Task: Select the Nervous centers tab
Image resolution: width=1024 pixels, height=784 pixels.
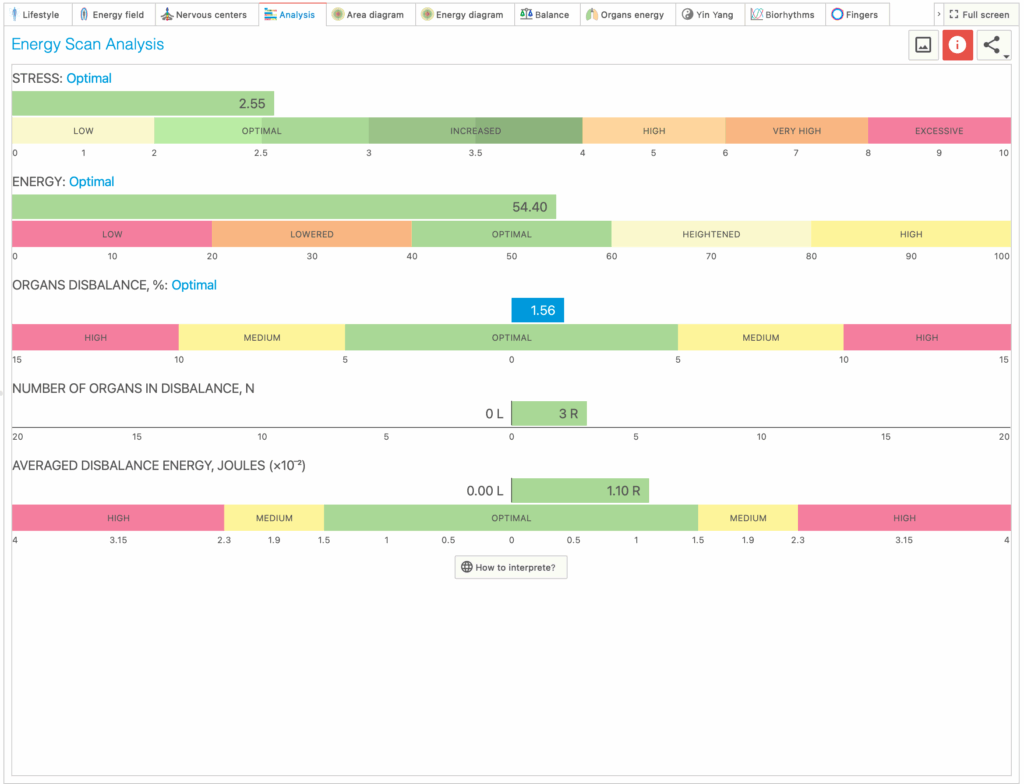Action: point(204,15)
